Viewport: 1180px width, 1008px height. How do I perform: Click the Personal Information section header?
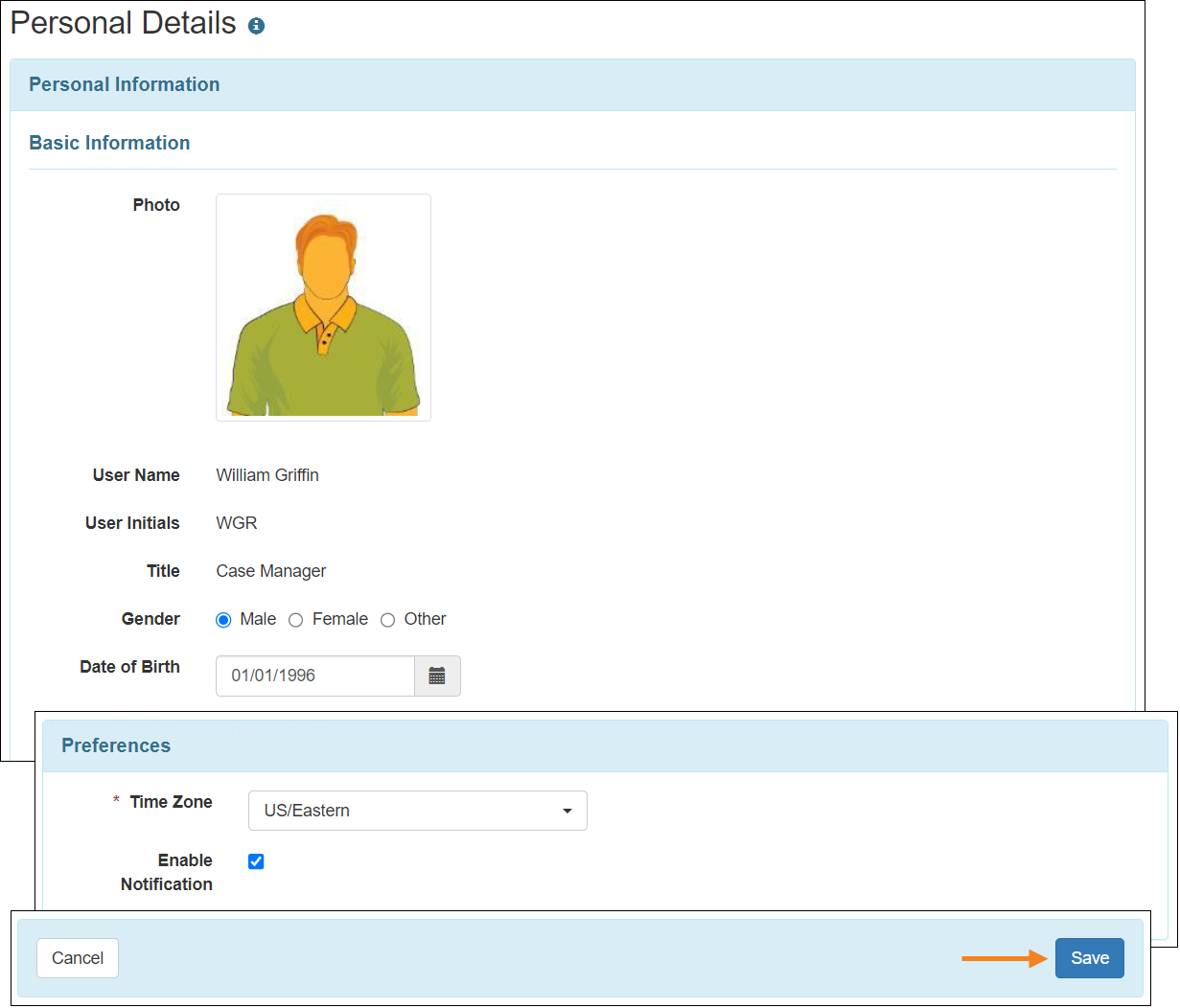coord(124,84)
